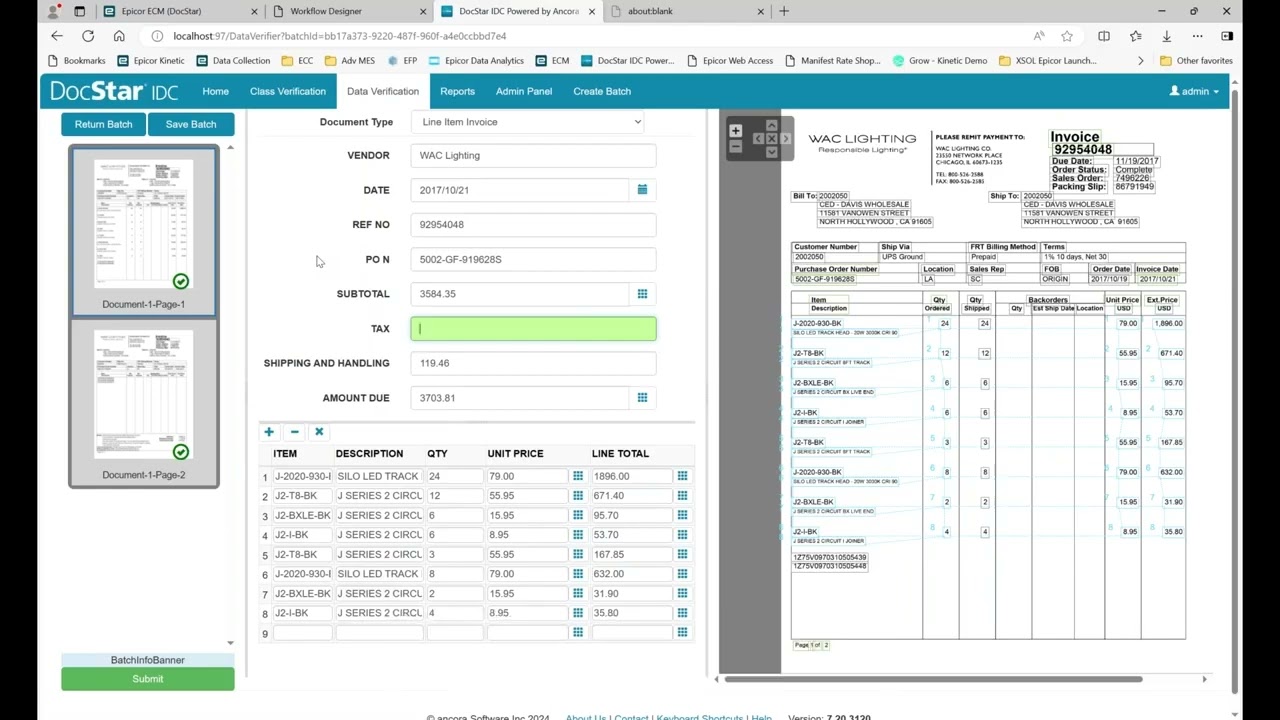The width and height of the screenshot is (1280, 720).
Task: Open the Data Collection bookmark
Action: [233, 60]
